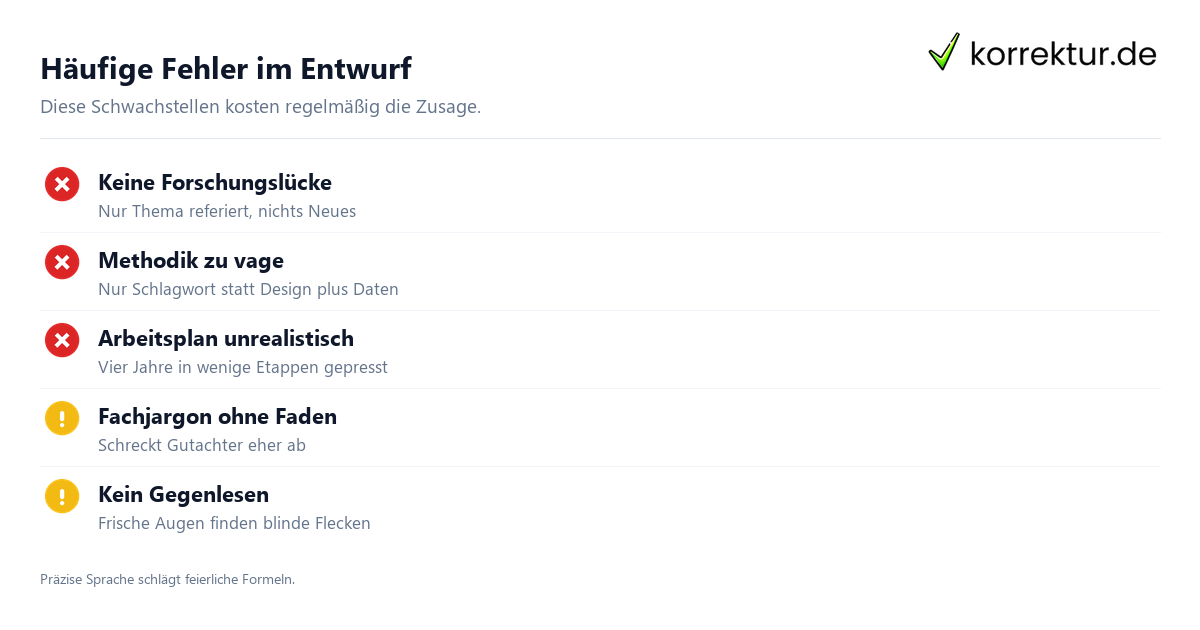The image size is (1200, 630).
Task: Select the Kein Gegenlesen title
Action: click(183, 495)
